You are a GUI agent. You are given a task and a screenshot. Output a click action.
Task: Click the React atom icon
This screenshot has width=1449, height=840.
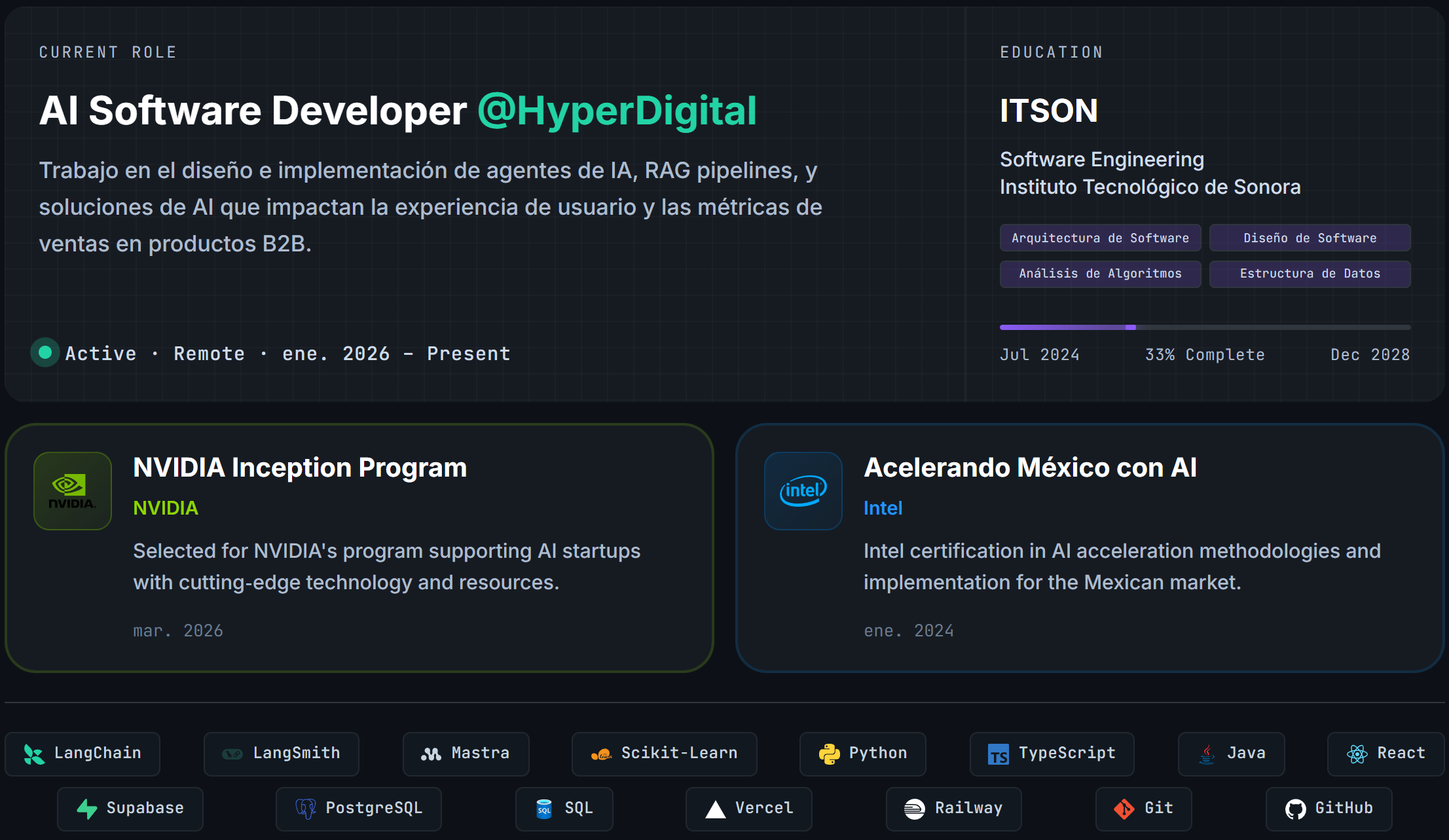pyautogui.click(x=1357, y=754)
